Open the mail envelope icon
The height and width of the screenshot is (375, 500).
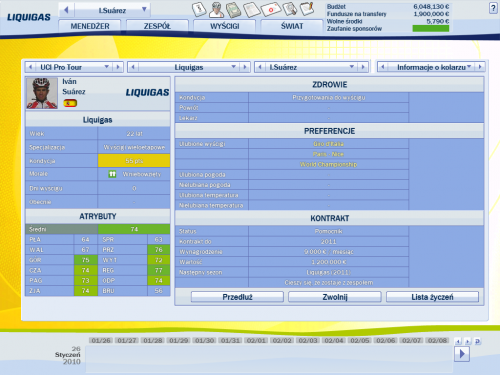(271, 9)
